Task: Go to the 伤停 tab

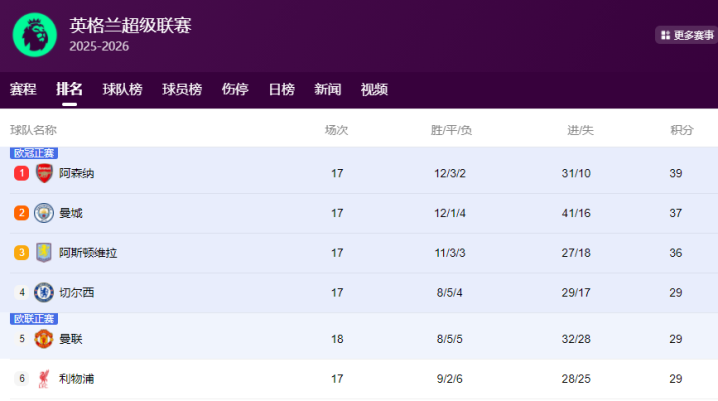Action: pyautogui.click(x=235, y=89)
